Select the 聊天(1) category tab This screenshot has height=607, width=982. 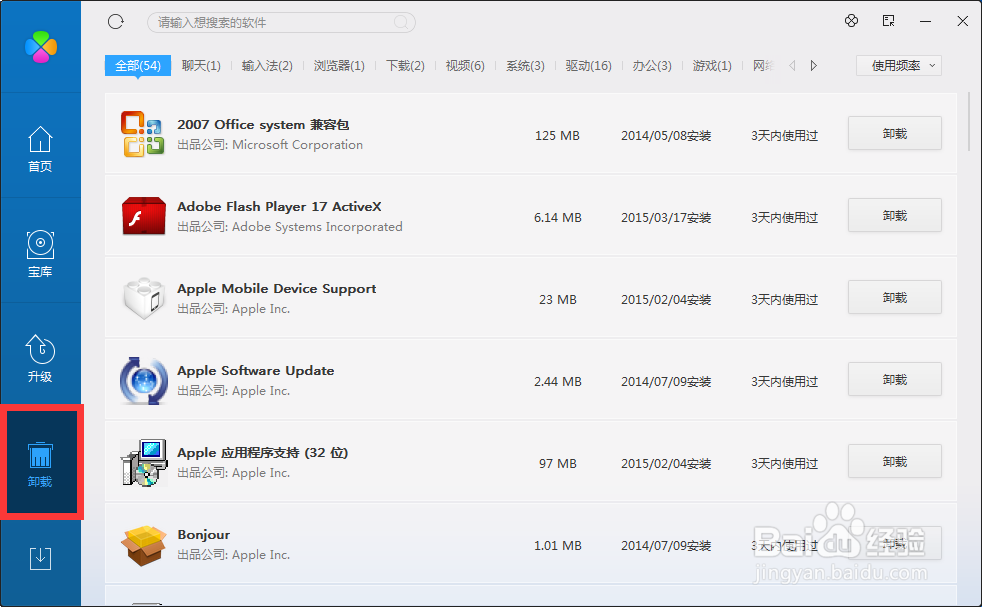click(201, 65)
